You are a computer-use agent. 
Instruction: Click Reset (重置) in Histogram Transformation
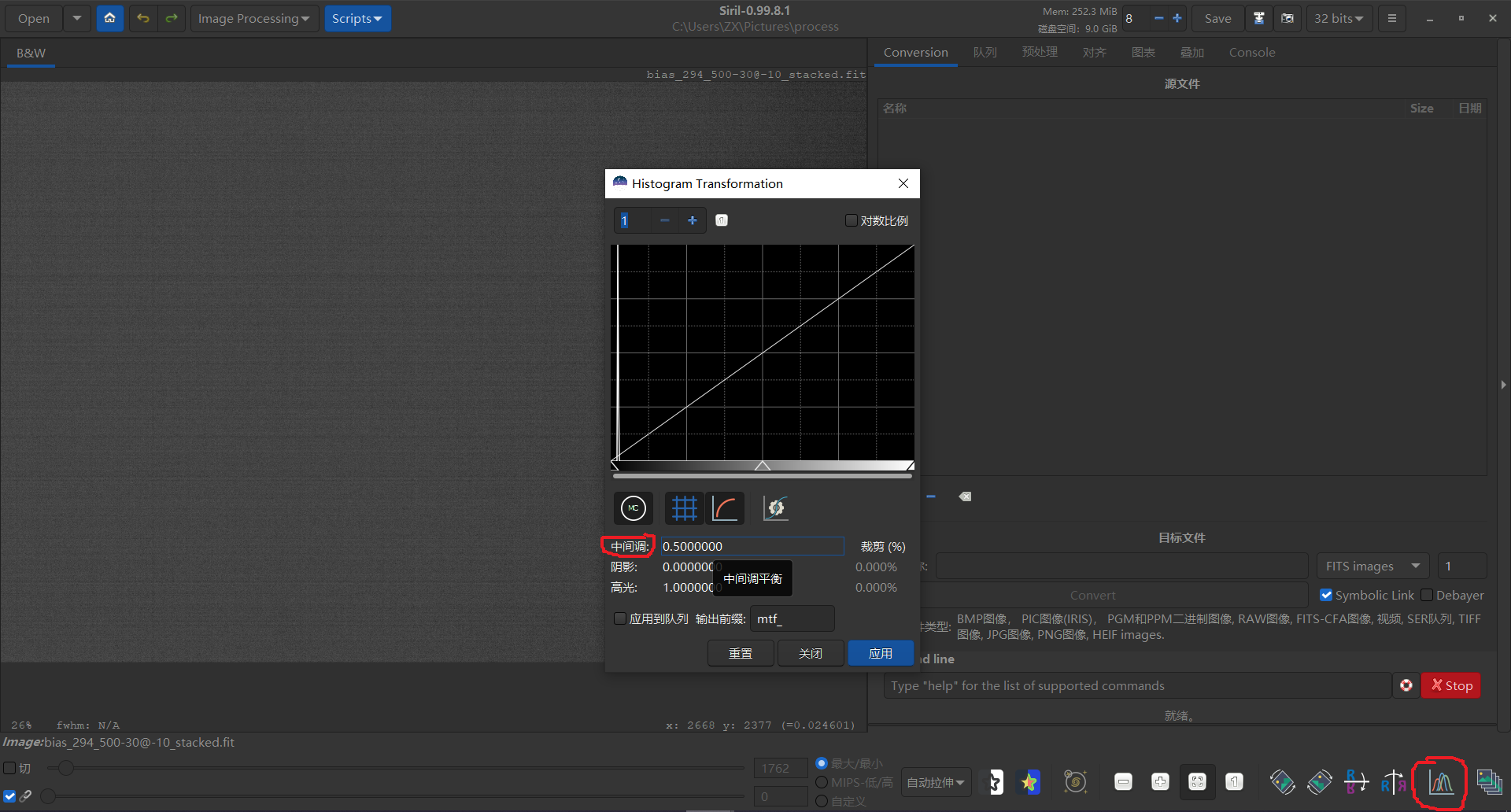tap(741, 653)
